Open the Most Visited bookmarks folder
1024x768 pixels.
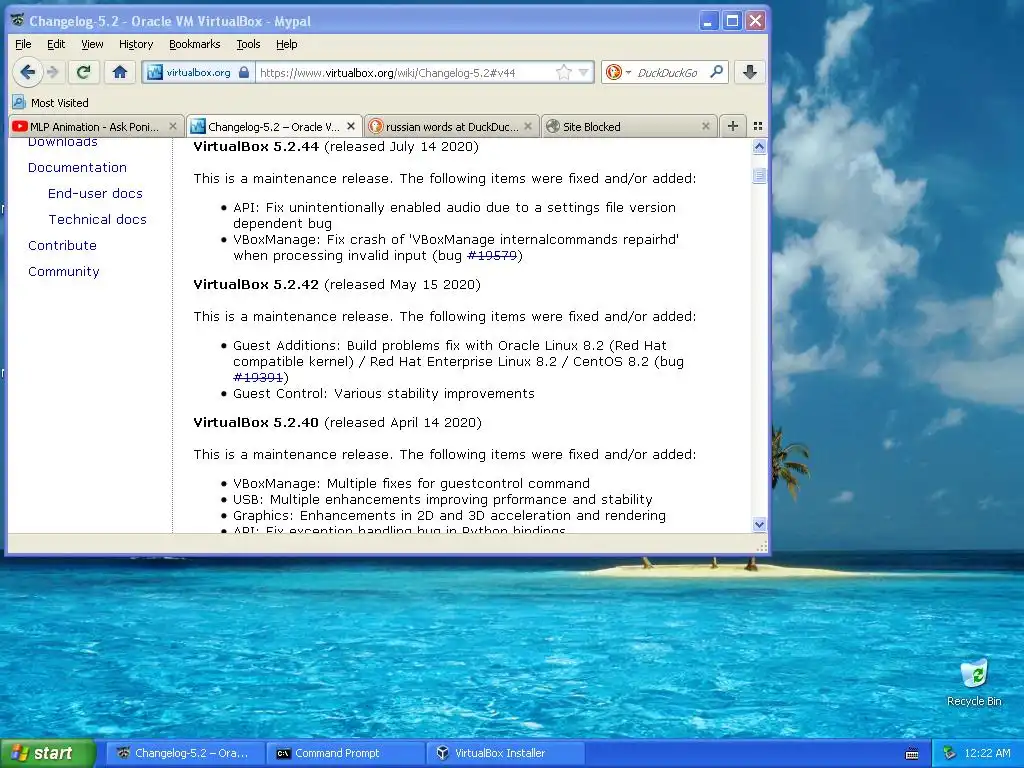pyautogui.click(x=51, y=103)
